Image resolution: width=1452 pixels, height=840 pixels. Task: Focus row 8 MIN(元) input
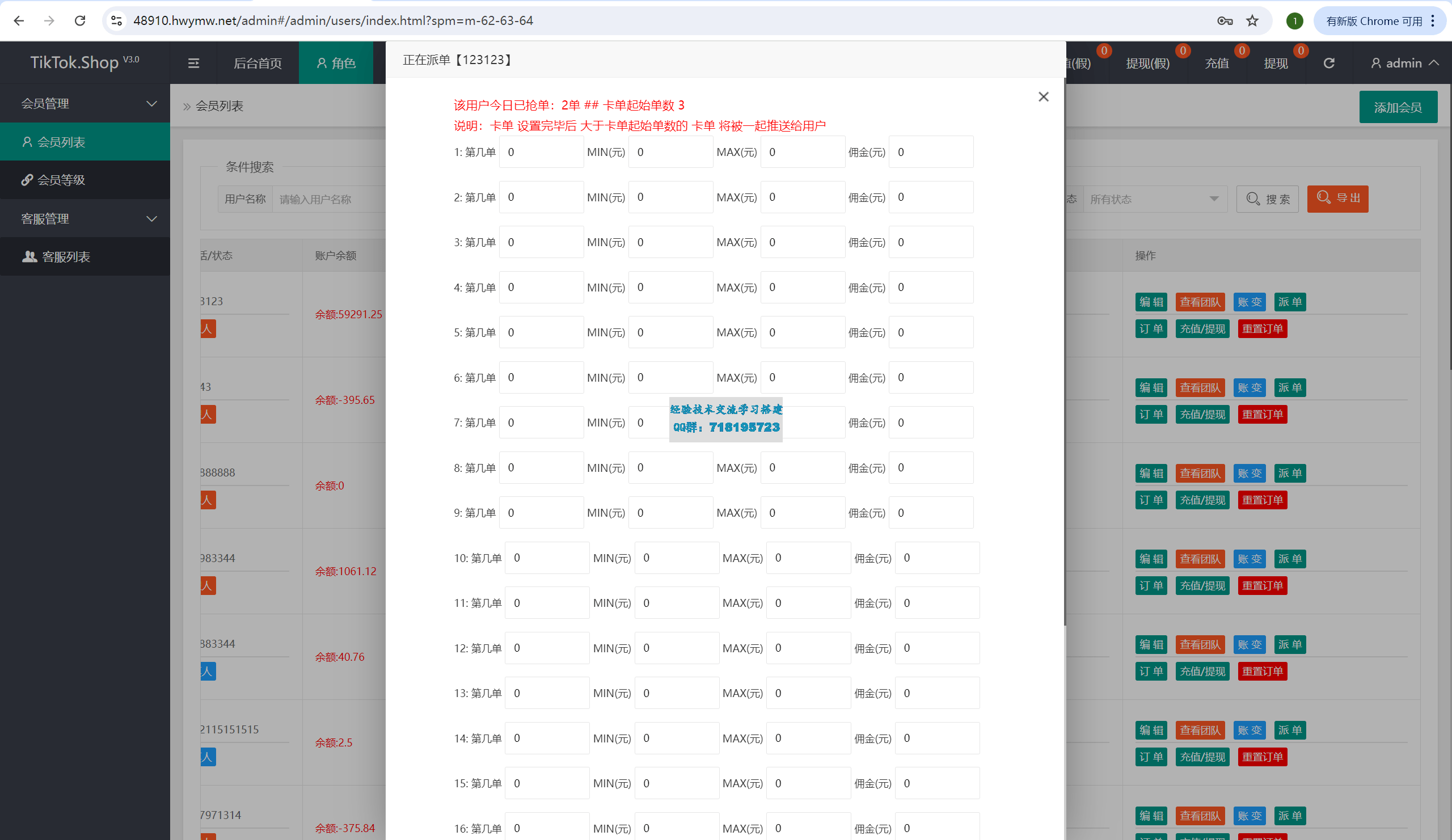point(670,467)
